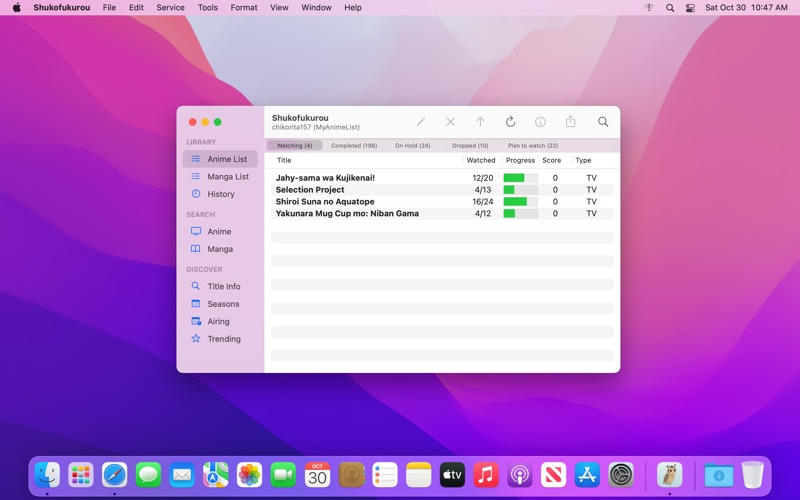
Task: Select Shiroi Suna no Aquatope row
Action: 442,202
